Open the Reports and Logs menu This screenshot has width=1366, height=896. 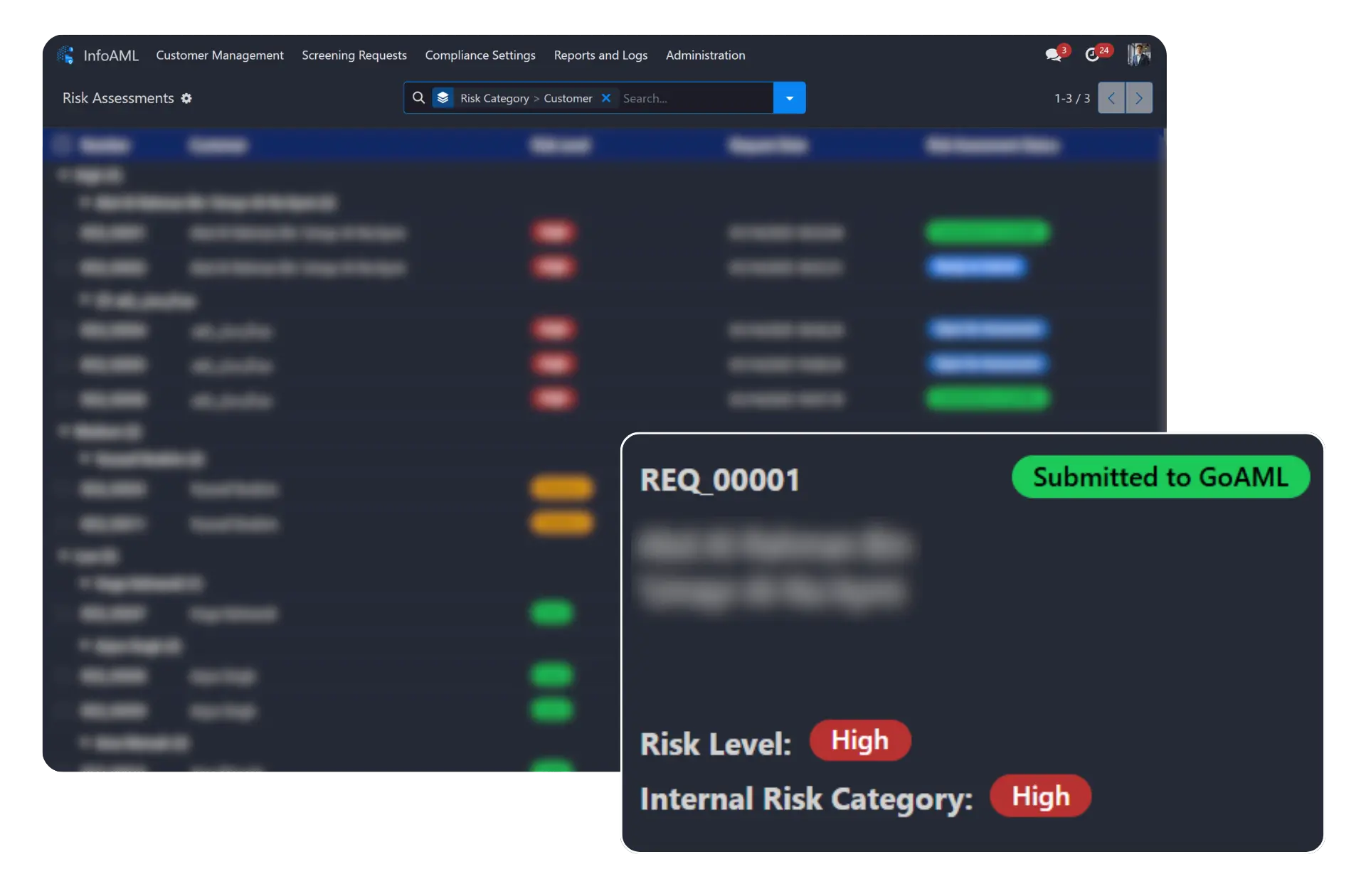tap(600, 55)
